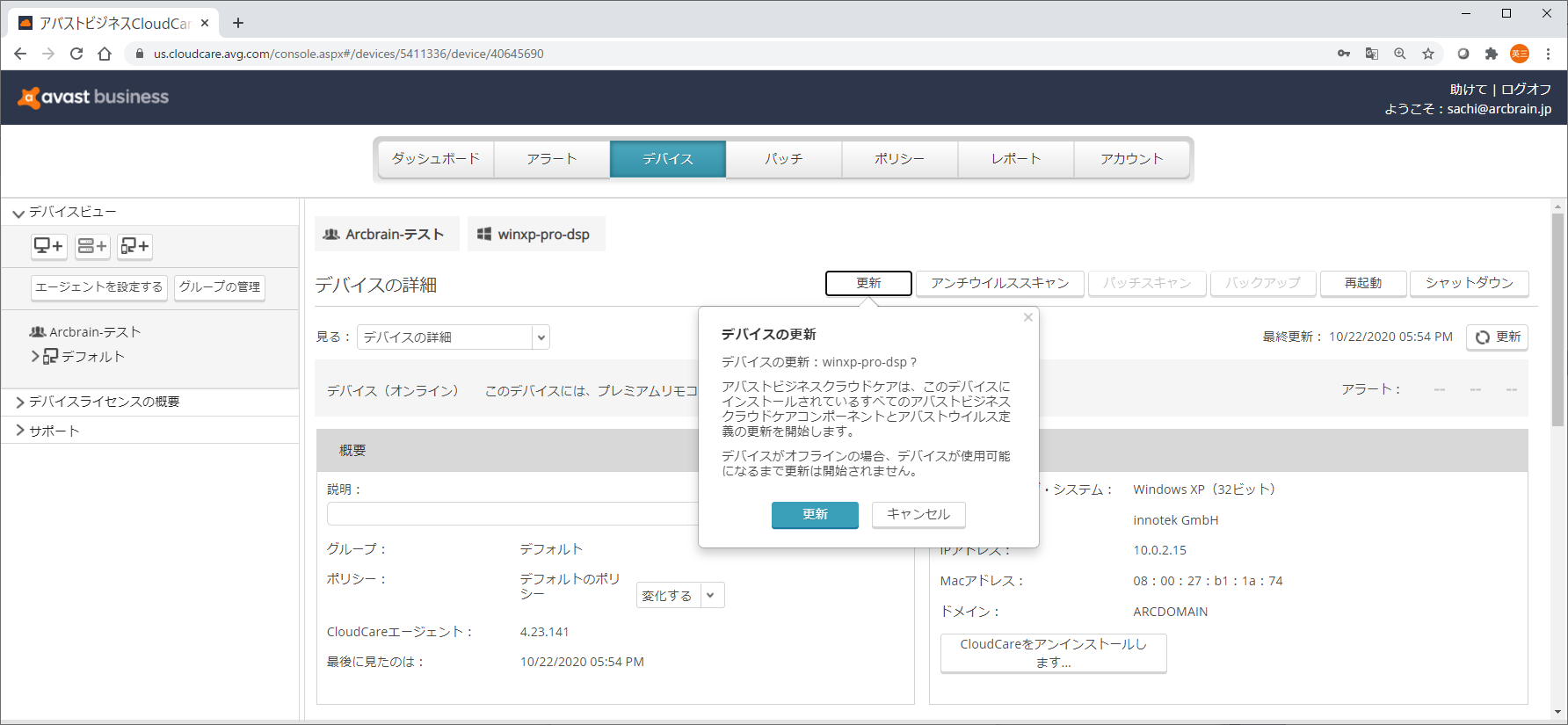Click the domain value ARCDOMAIN
Viewport: 1568px width, 725px height.
1170,612
